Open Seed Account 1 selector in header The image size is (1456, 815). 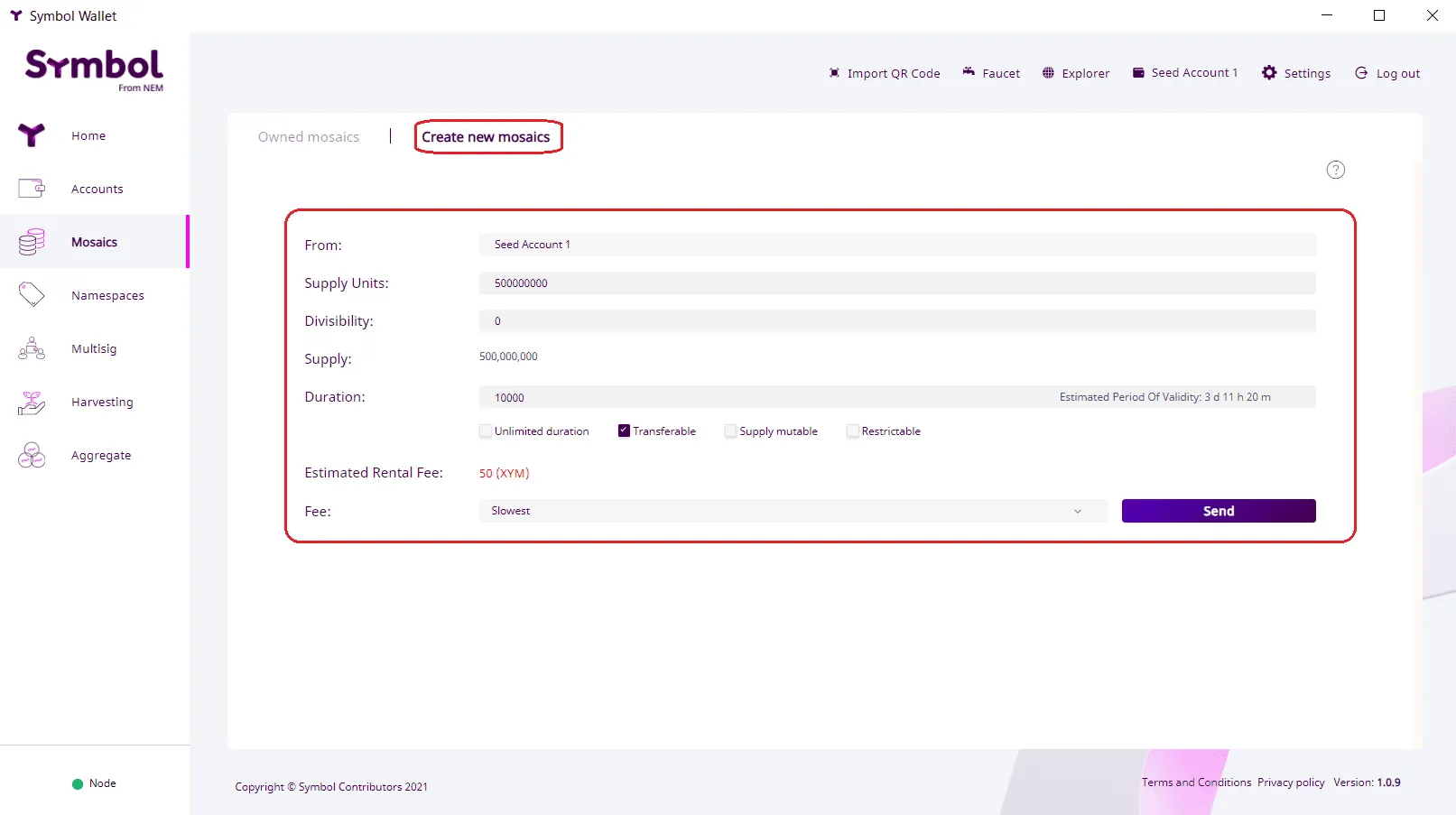[x=1185, y=73]
